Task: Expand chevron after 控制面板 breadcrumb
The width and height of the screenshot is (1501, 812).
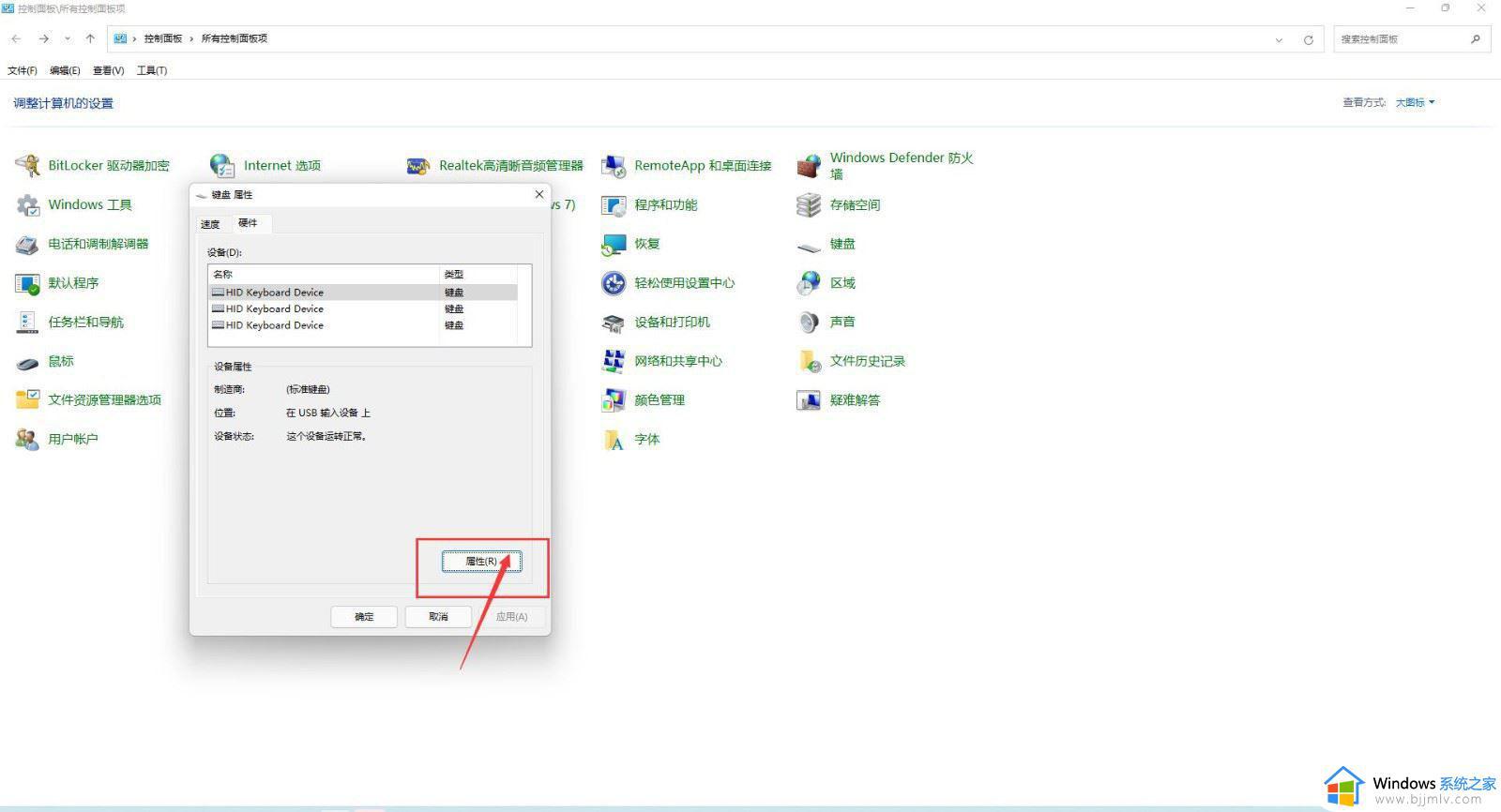Action: 191,38
